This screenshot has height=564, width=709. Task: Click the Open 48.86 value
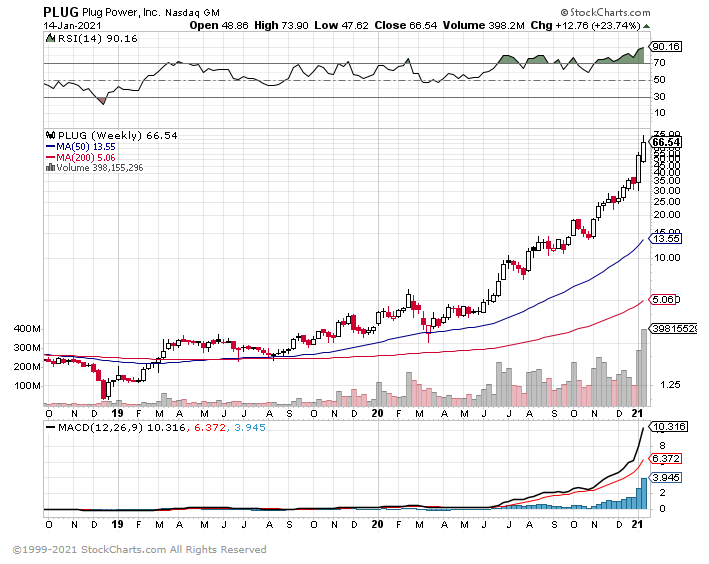219,25
